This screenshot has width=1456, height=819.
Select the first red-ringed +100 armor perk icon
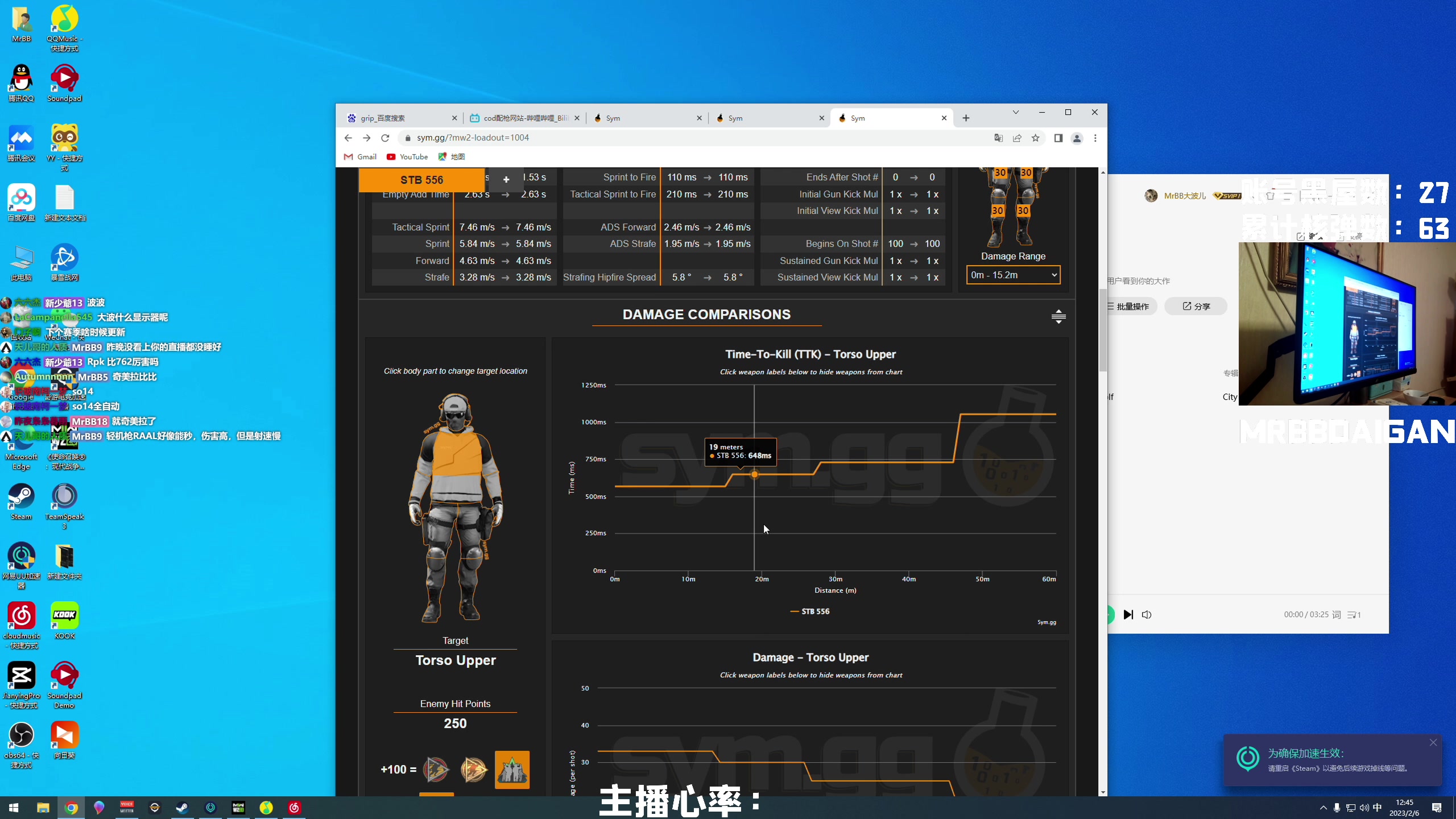tap(436, 770)
